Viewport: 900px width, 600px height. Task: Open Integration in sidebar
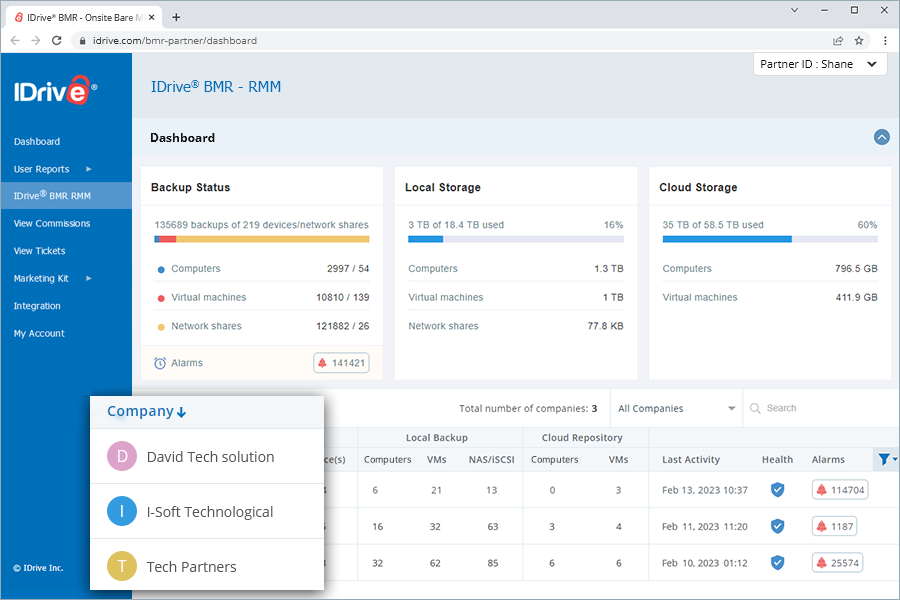(37, 306)
